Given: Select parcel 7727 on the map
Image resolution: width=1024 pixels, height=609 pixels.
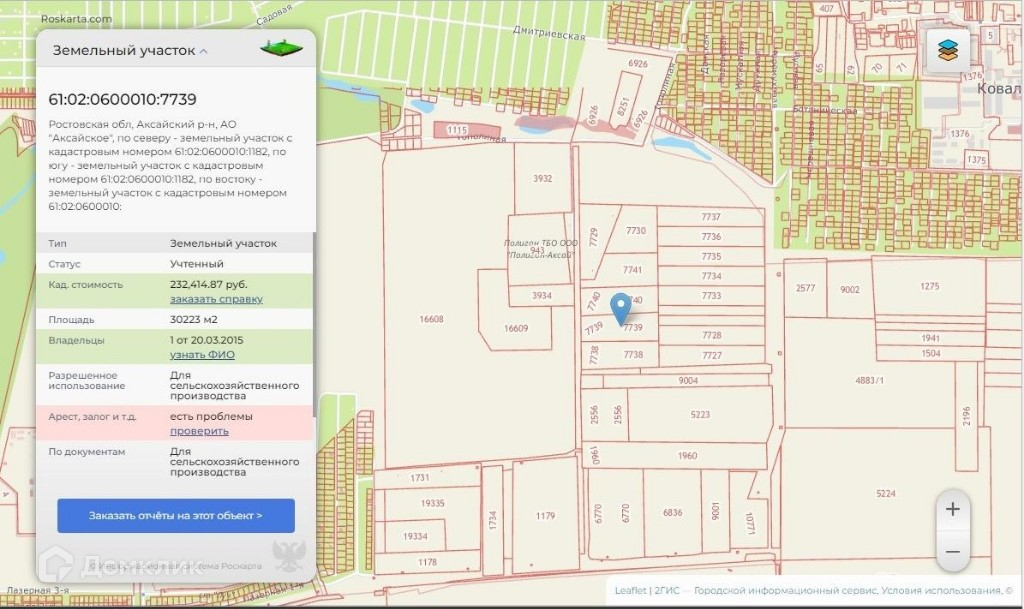Looking at the screenshot, I should click(x=712, y=356).
